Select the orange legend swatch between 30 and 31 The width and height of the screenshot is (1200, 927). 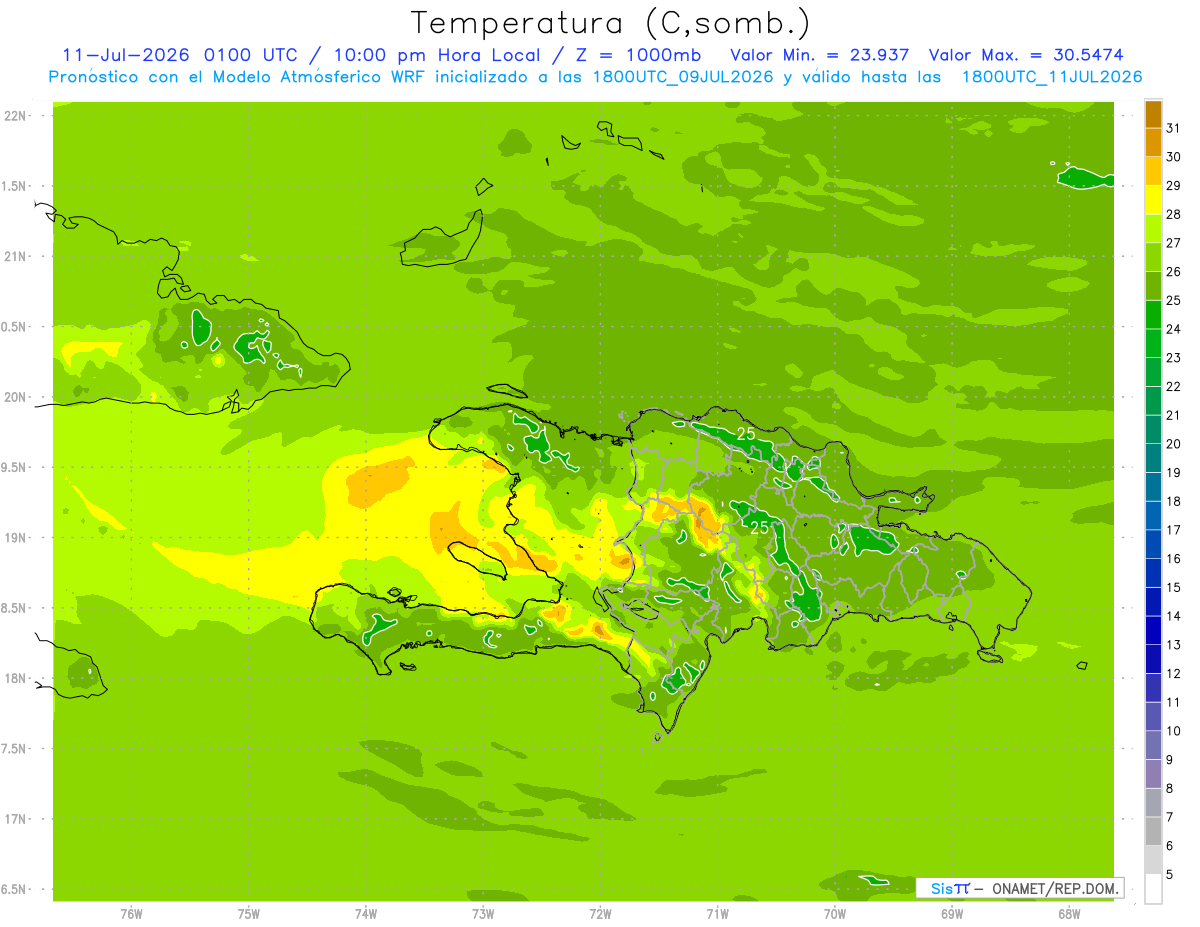[x=1153, y=142]
